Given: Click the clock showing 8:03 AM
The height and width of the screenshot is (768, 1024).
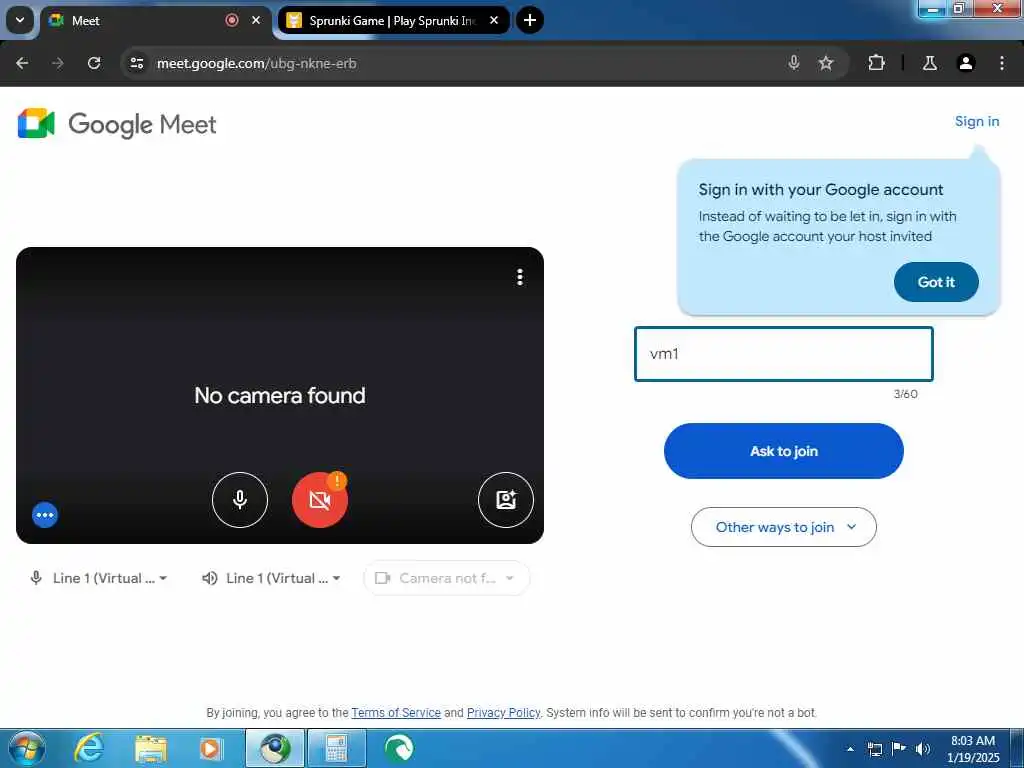Looking at the screenshot, I should tap(972, 749).
